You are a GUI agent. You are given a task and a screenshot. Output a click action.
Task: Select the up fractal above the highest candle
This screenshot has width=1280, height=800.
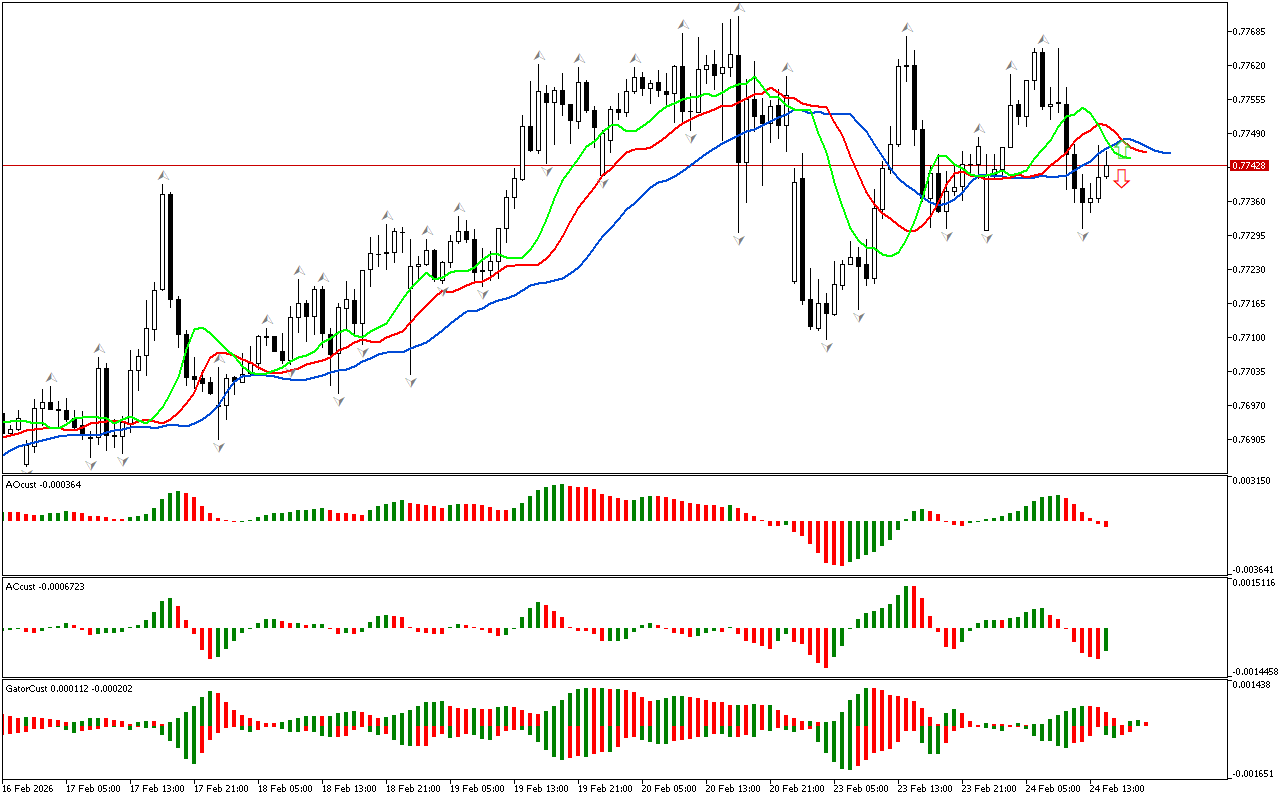739,8
